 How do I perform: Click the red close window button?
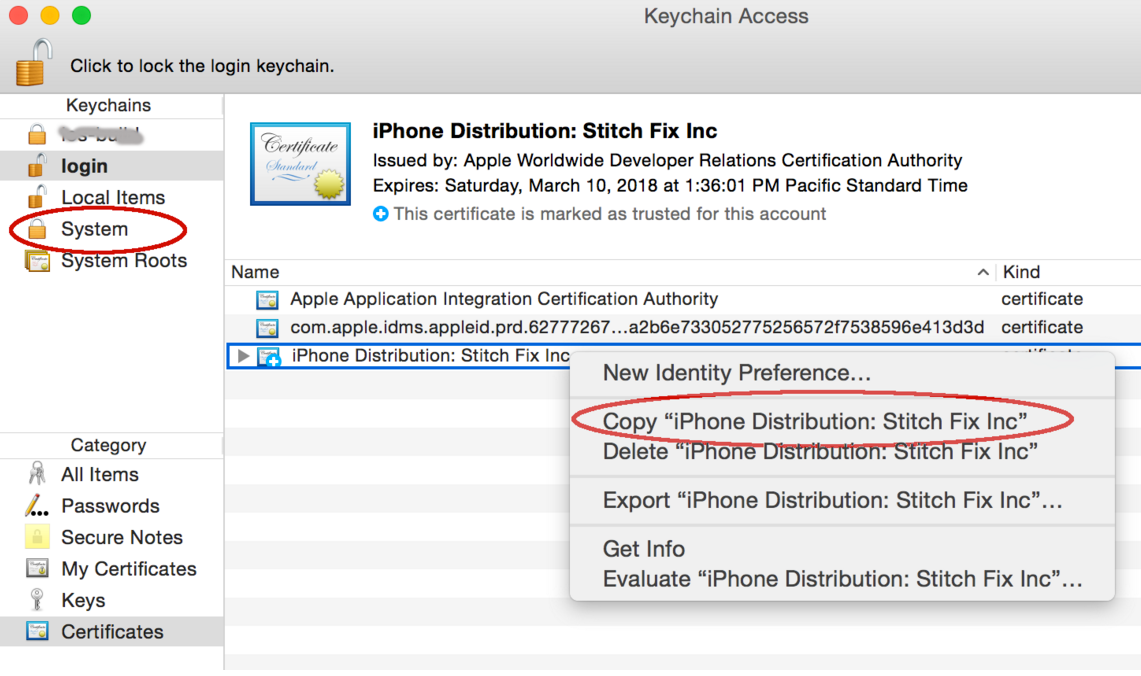click(18, 15)
